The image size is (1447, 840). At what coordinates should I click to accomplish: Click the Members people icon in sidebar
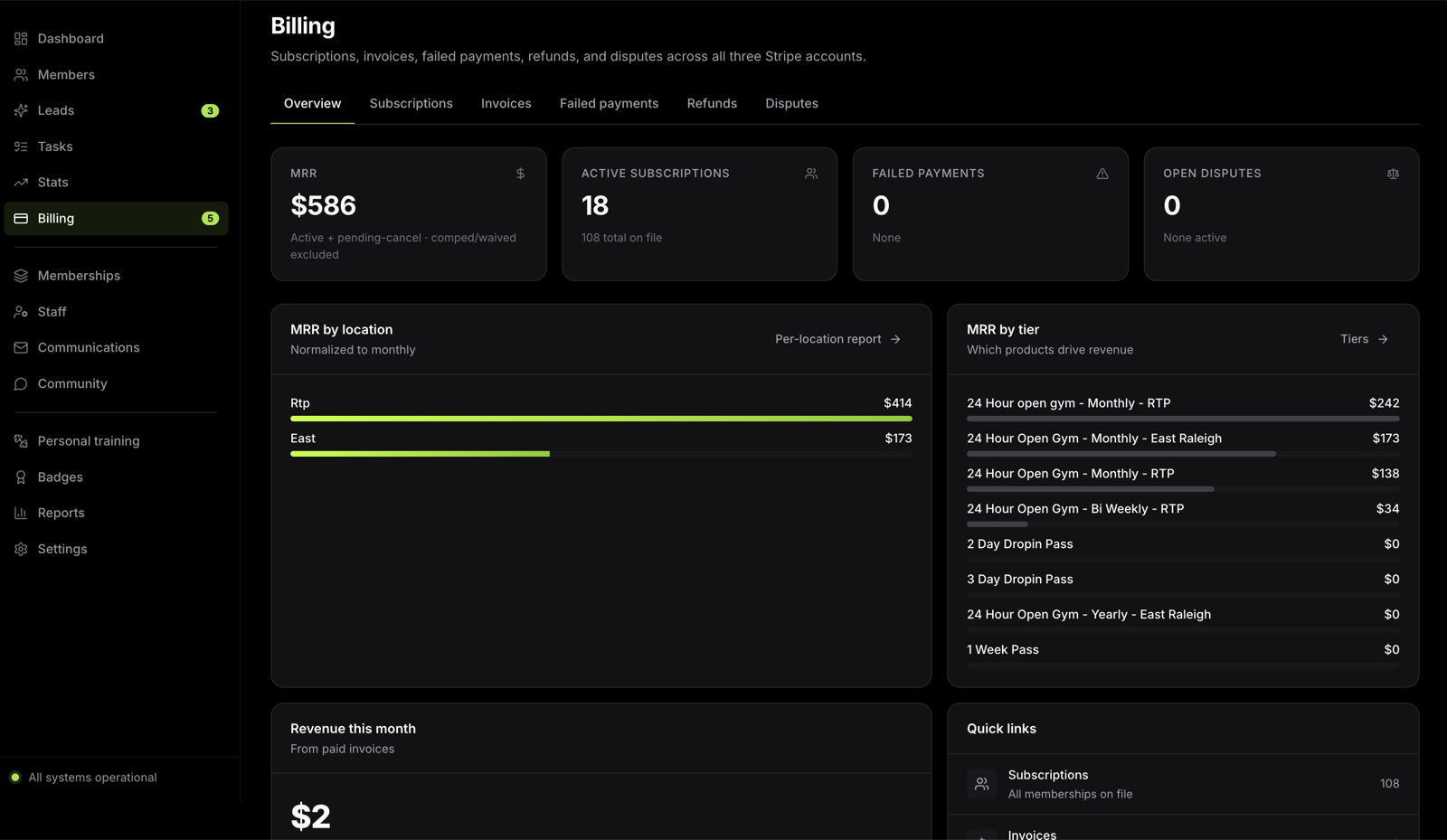[x=21, y=75]
